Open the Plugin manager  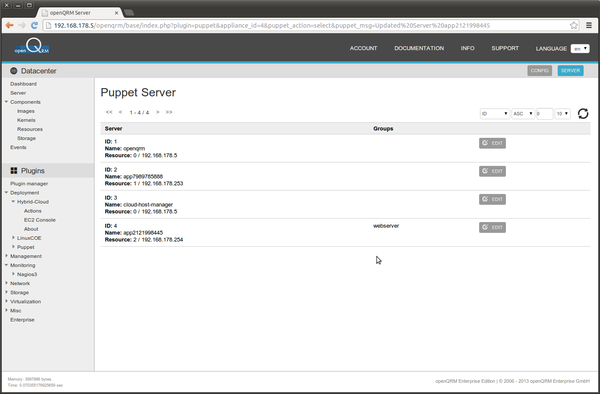(29, 184)
